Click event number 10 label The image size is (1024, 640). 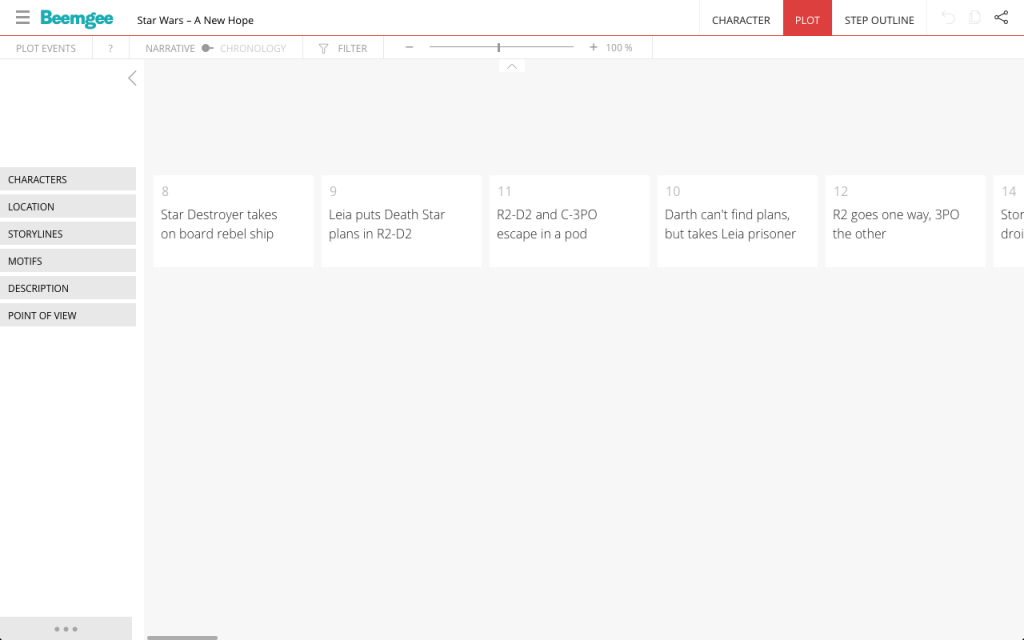tap(673, 191)
